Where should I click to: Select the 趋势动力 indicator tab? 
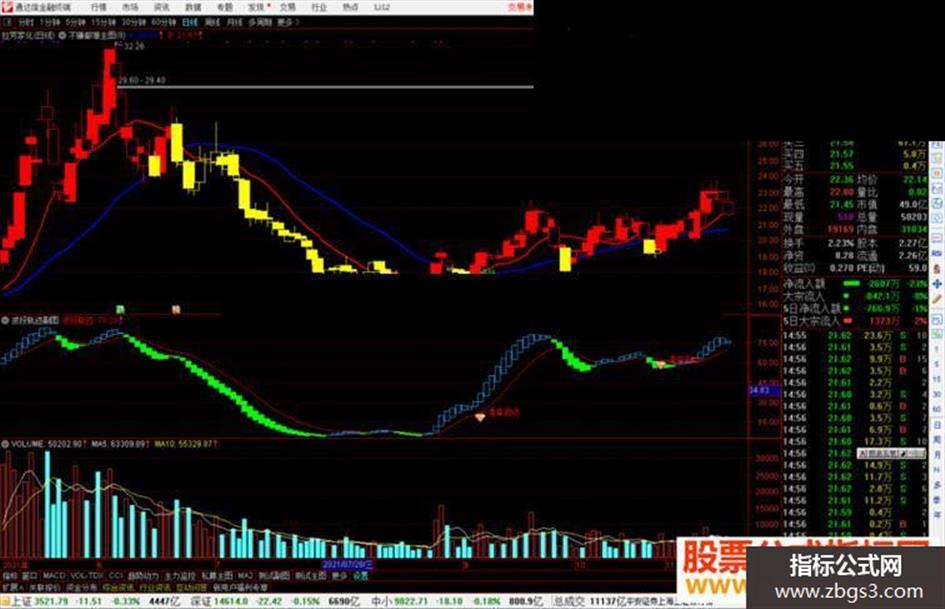[143, 576]
